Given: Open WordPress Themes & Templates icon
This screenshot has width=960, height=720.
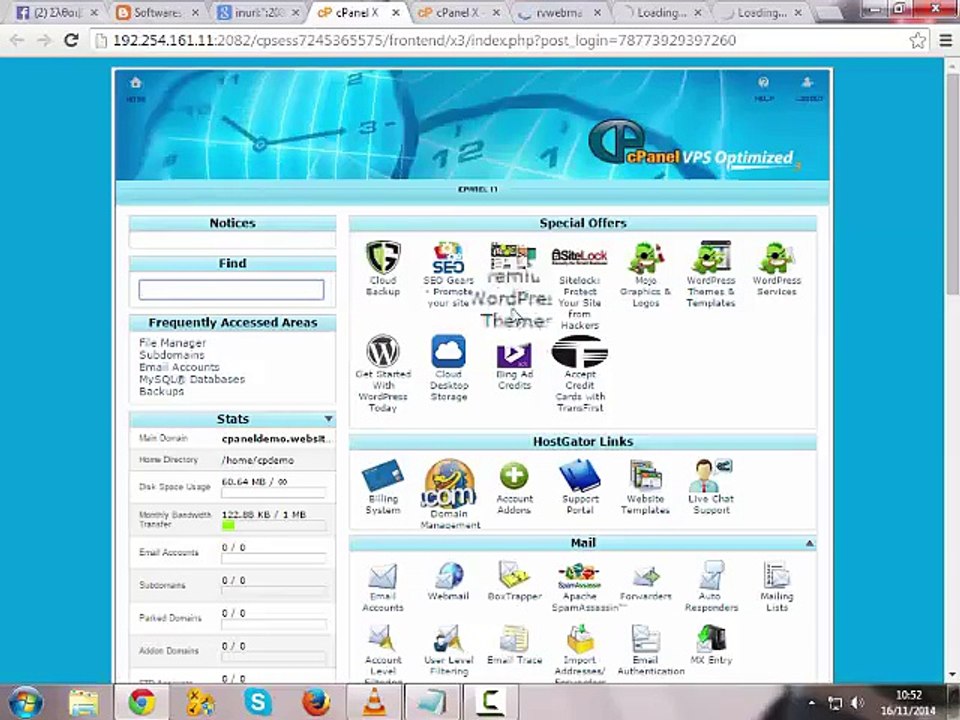Looking at the screenshot, I should [x=711, y=258].
